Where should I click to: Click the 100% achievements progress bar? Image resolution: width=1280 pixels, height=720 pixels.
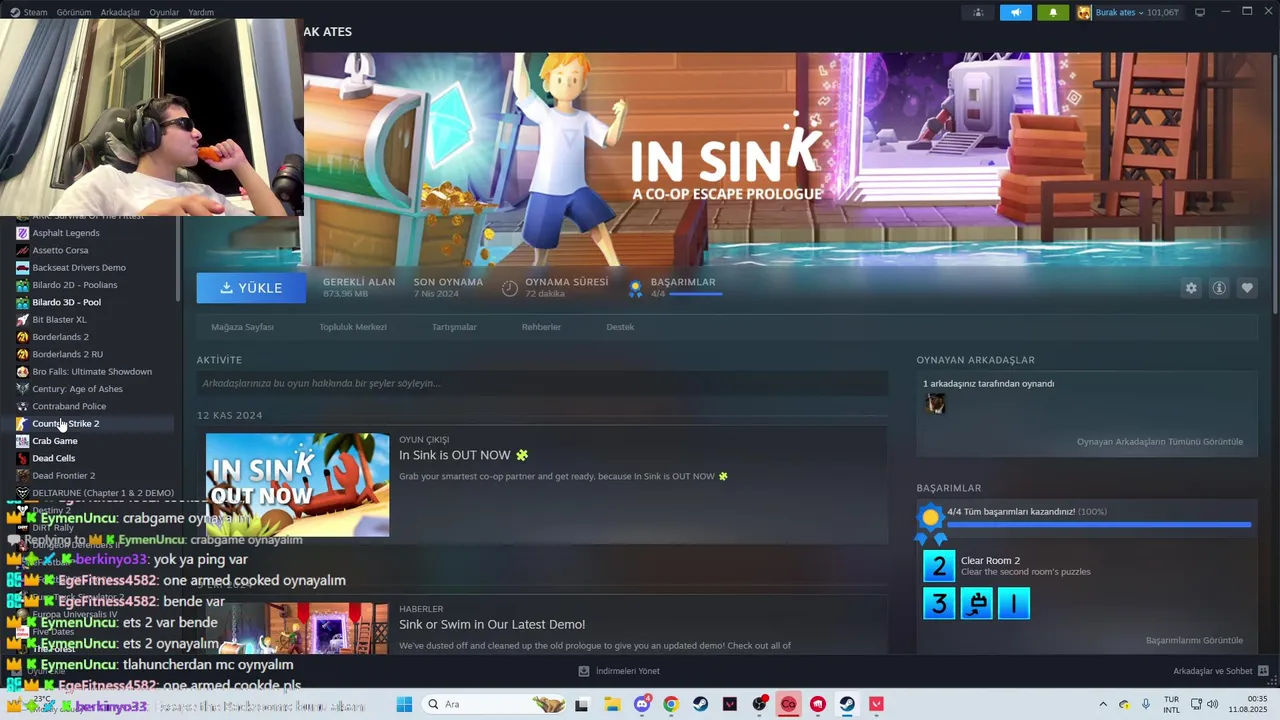coord(1099,524)
